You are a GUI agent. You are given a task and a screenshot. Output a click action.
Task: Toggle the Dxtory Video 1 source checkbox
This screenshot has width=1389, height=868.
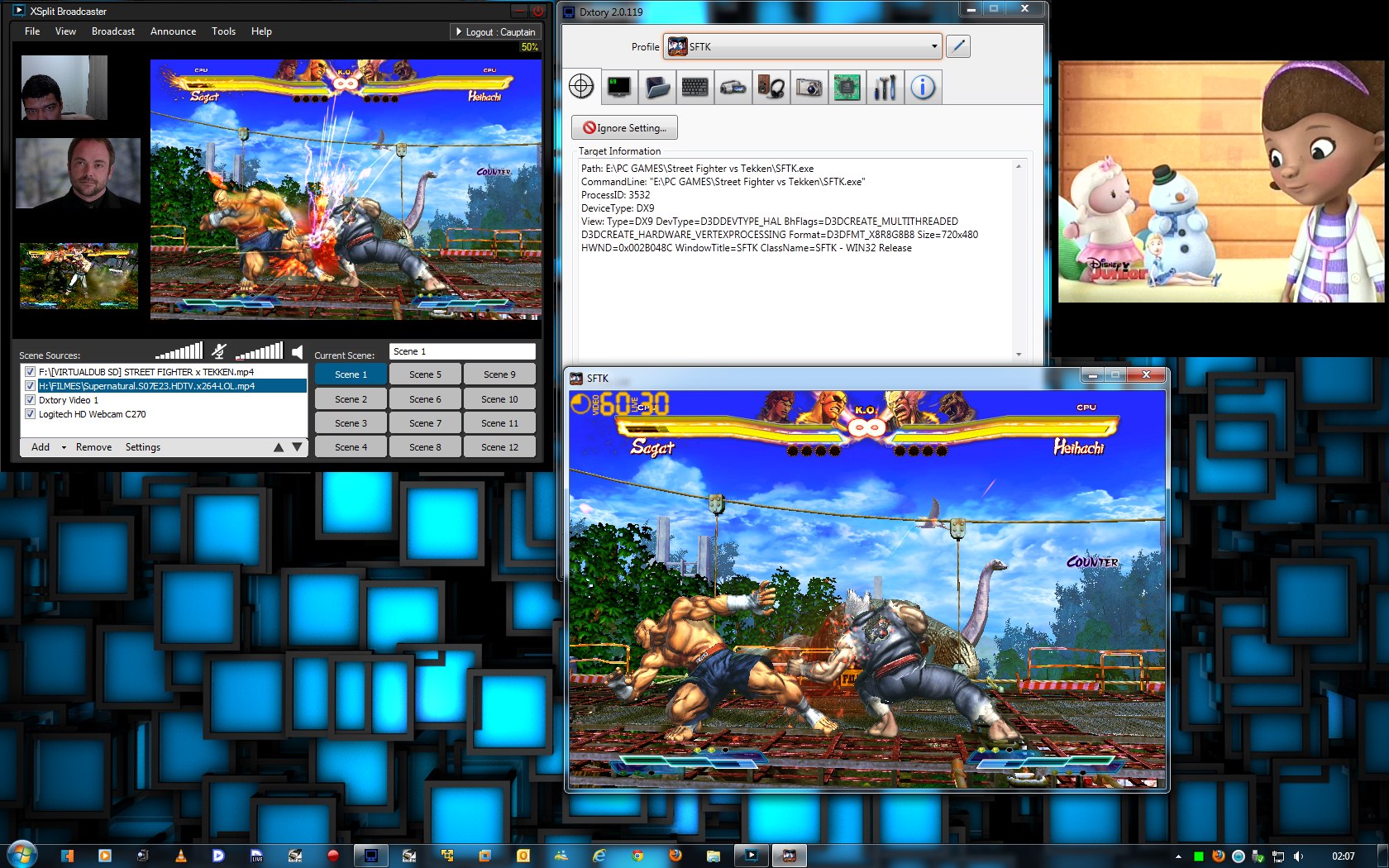(x=31, y=400)
